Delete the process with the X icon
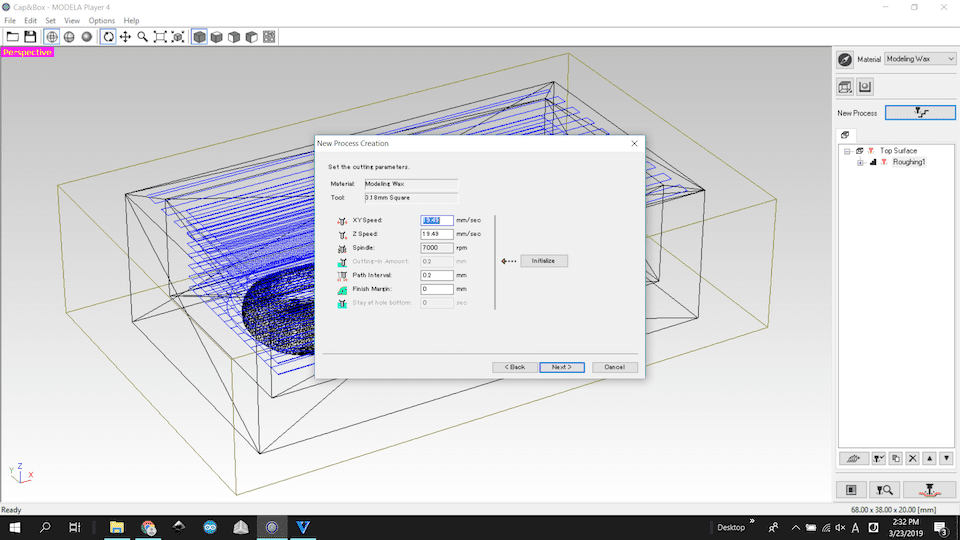This screenshot has height=540, width=960. pyautogui.click(x=912, y=458)
